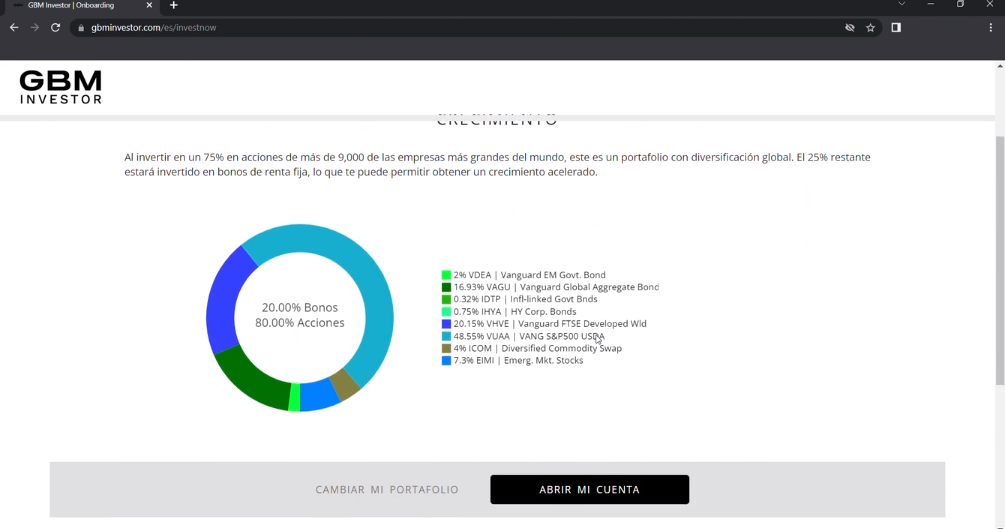Viewport: 1005px width, 529px height.
Task: Click the browser back arrow
Action: 14,28
